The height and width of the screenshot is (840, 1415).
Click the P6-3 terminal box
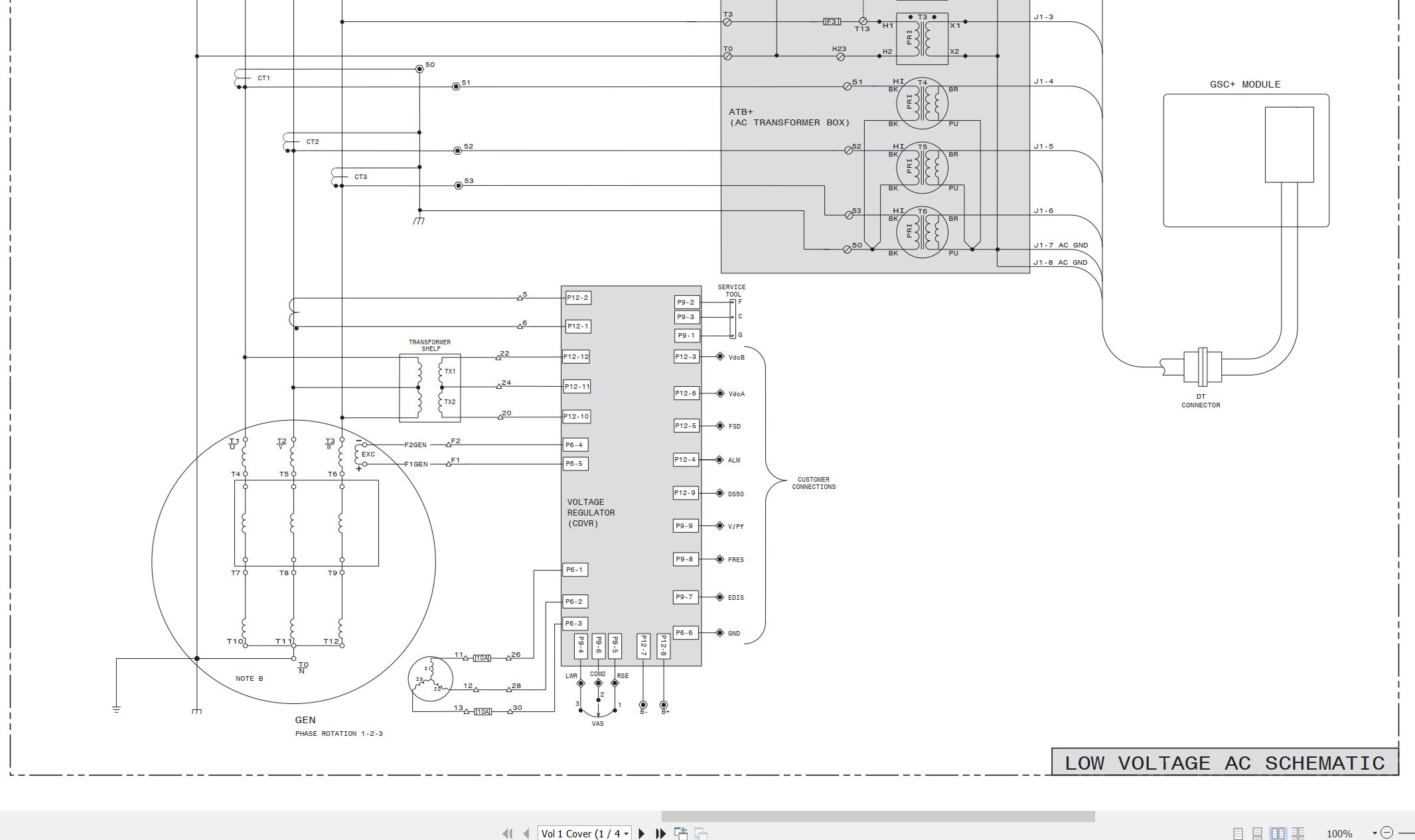pos(575,624)
